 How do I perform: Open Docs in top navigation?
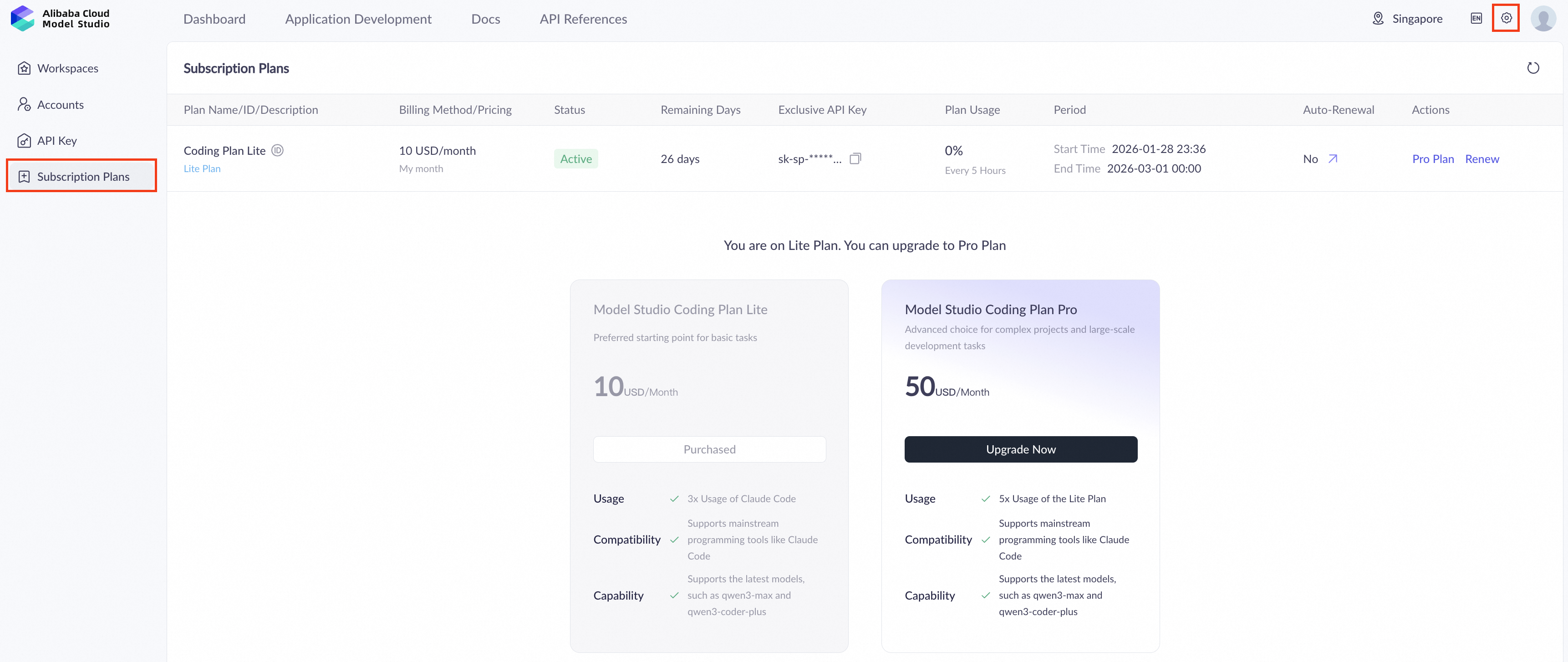point(485,19)
